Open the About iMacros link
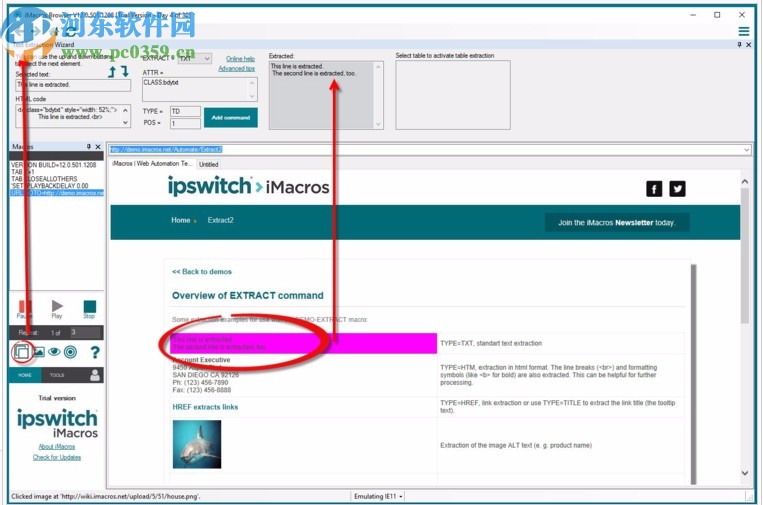 click(57, 447)
